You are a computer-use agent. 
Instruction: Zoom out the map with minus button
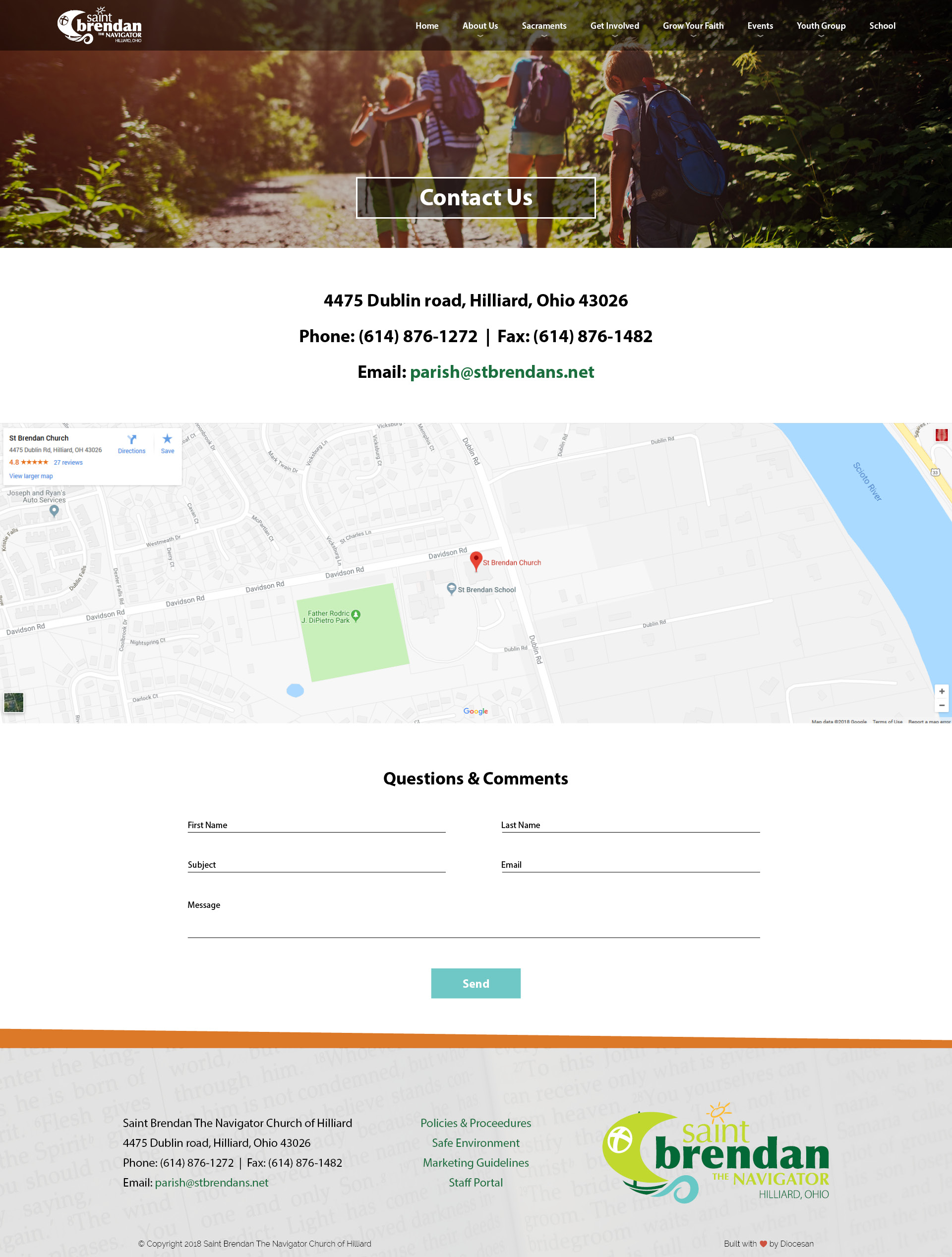[x=941, y=705]
